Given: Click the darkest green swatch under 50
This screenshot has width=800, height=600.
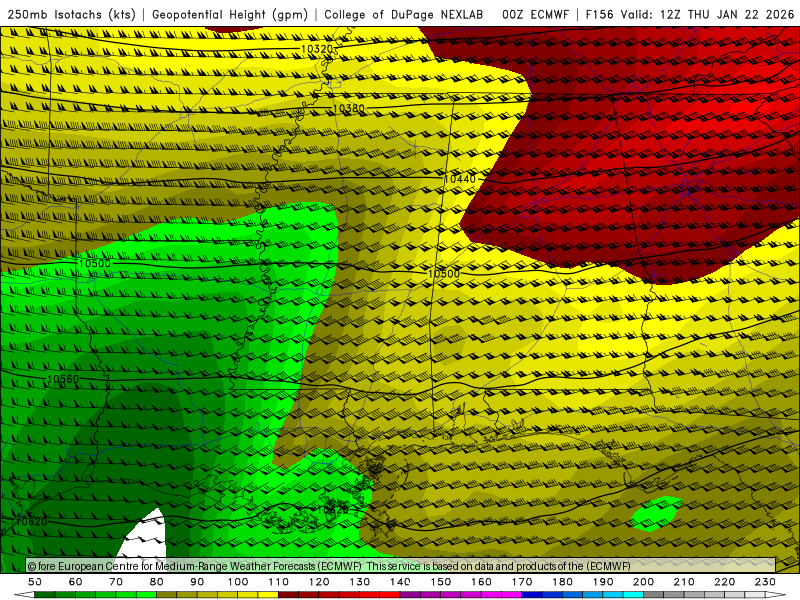Looking at the screenshot, I should 45,595.
